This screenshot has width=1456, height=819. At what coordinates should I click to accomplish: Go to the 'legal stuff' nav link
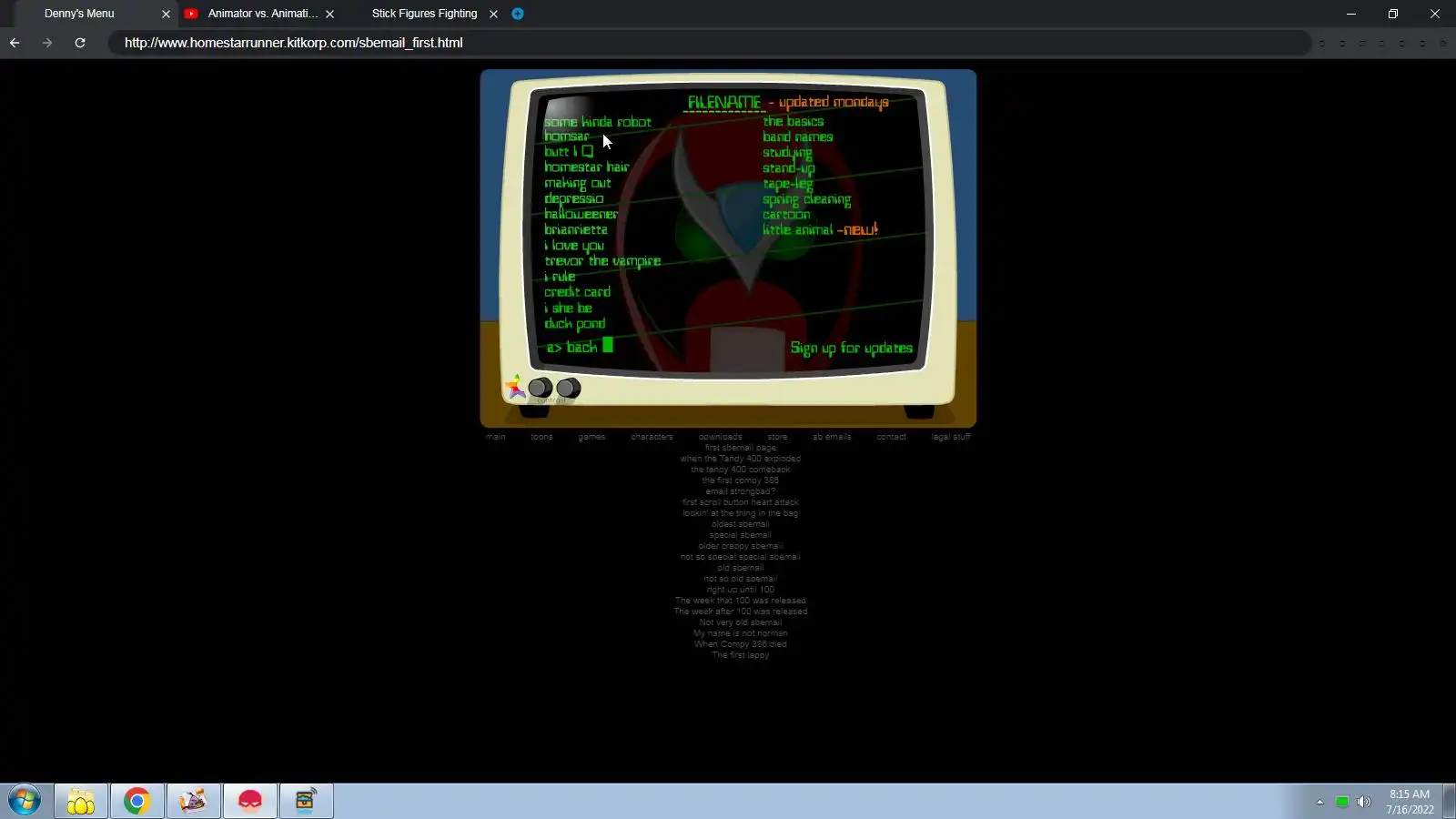click(x=951, y=437)
